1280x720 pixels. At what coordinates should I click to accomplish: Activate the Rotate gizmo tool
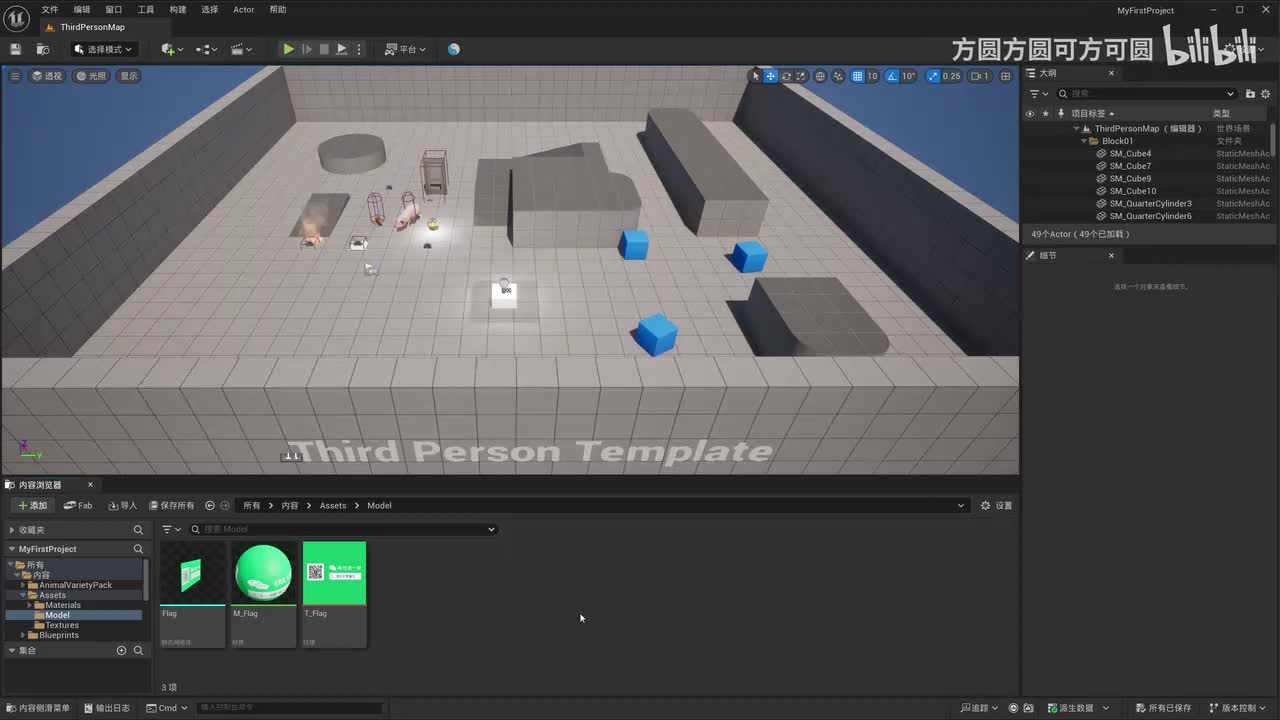786,76
